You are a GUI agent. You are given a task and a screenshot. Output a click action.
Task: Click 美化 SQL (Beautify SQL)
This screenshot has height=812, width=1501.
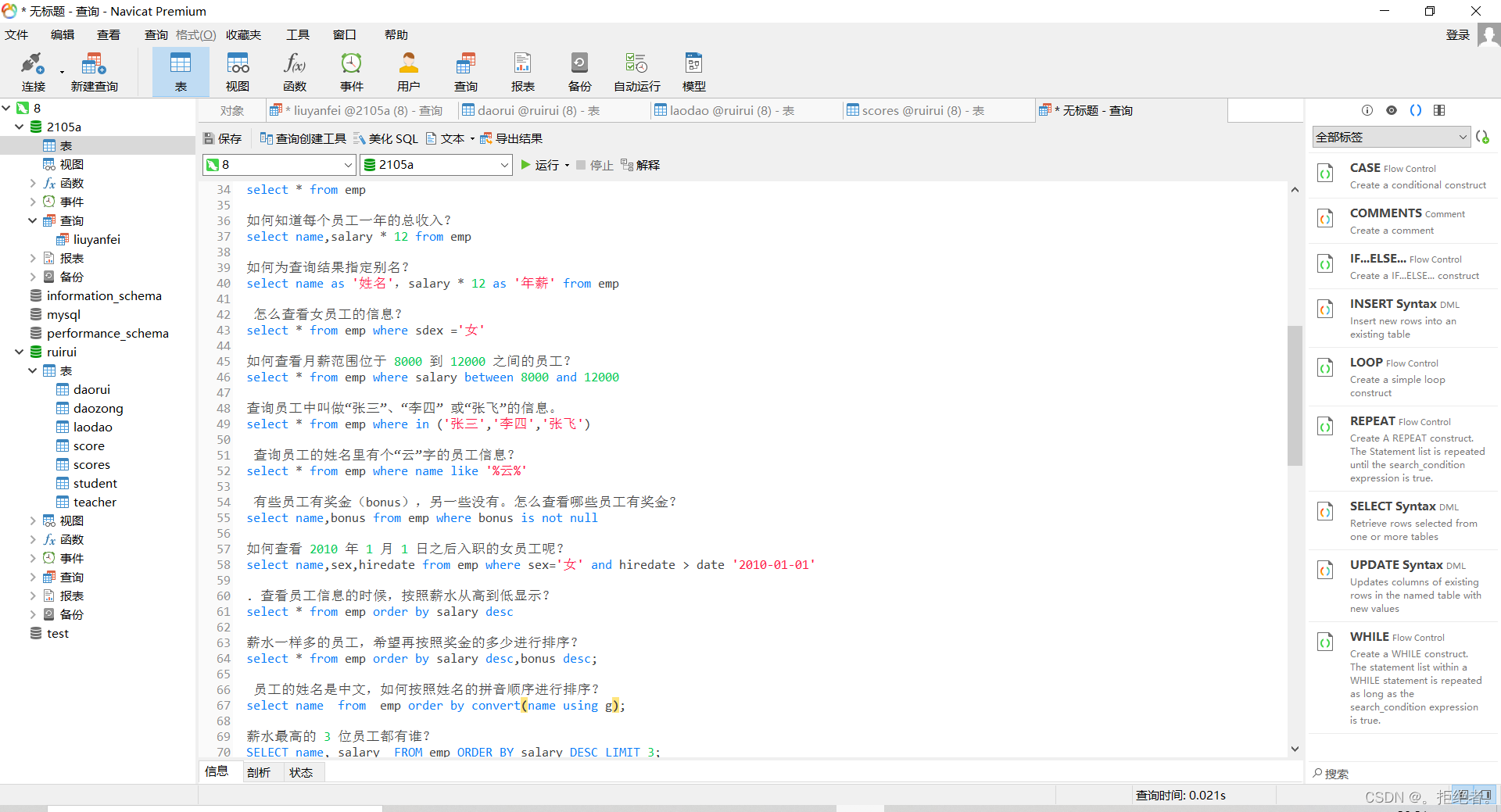click(x=386, y=138)
